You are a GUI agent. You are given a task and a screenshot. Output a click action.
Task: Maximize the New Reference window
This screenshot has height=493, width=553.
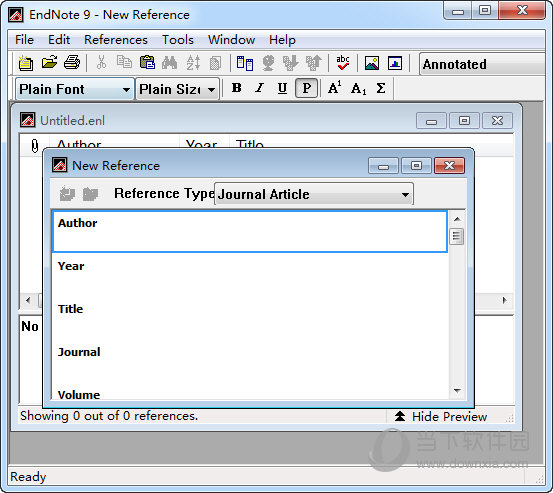417,165
